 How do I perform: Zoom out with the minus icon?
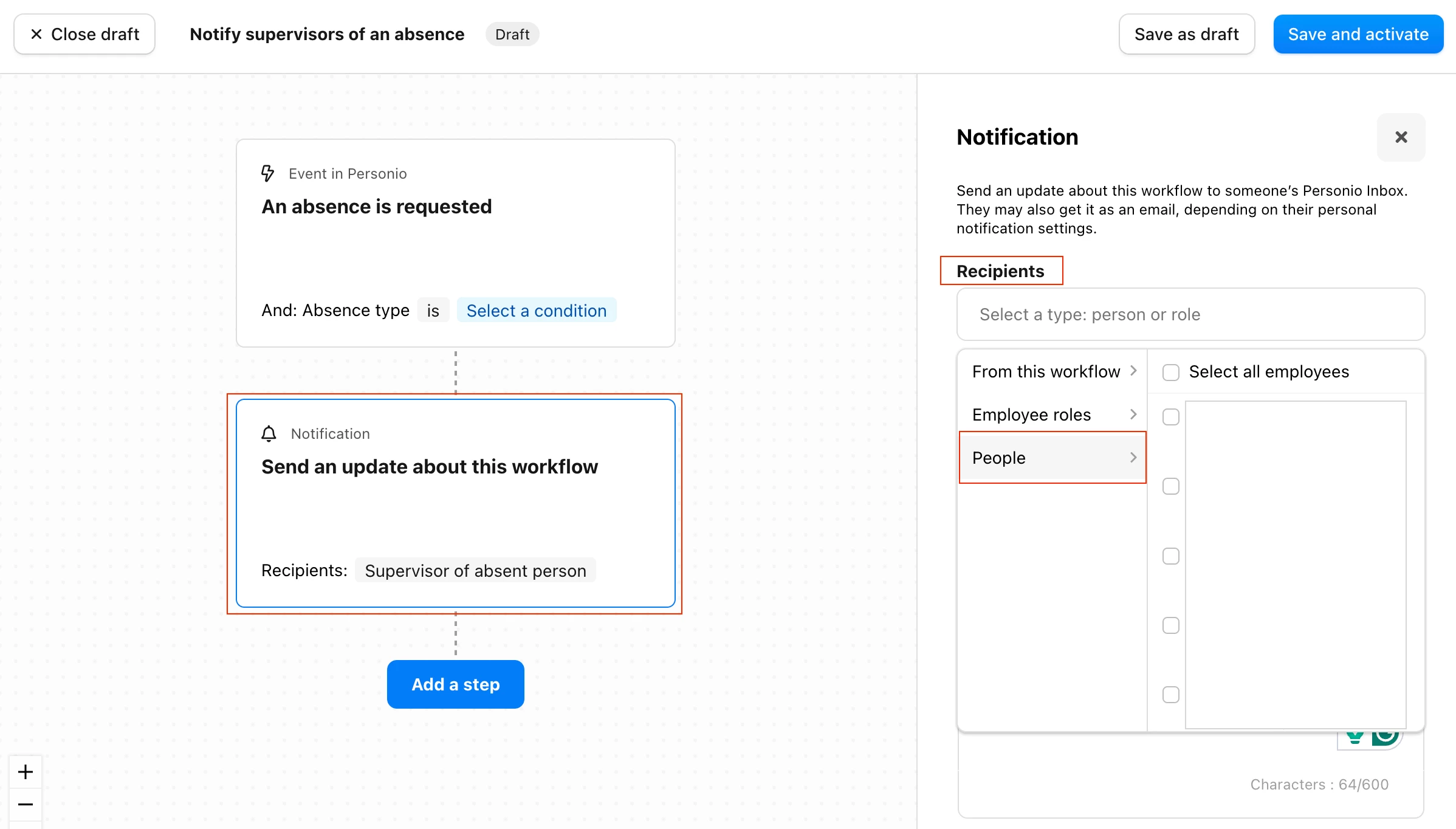(x=26, y=805)
